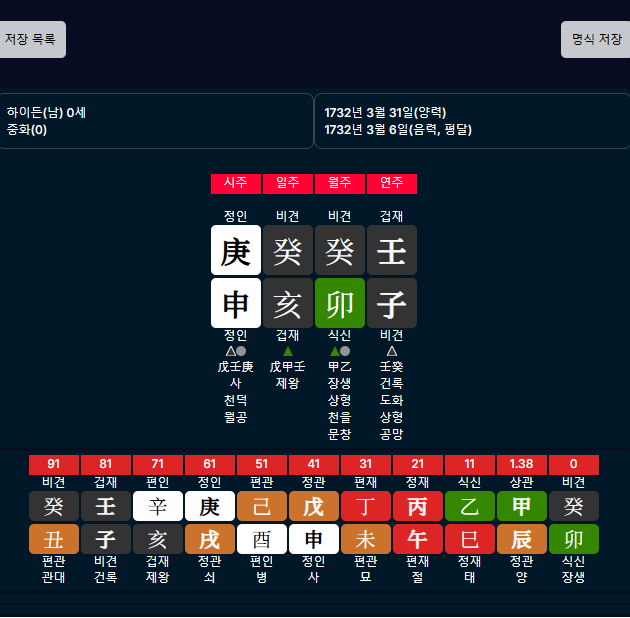
Task: Click the 癸 stem tile in the 91 column
Action: (54, 506)
